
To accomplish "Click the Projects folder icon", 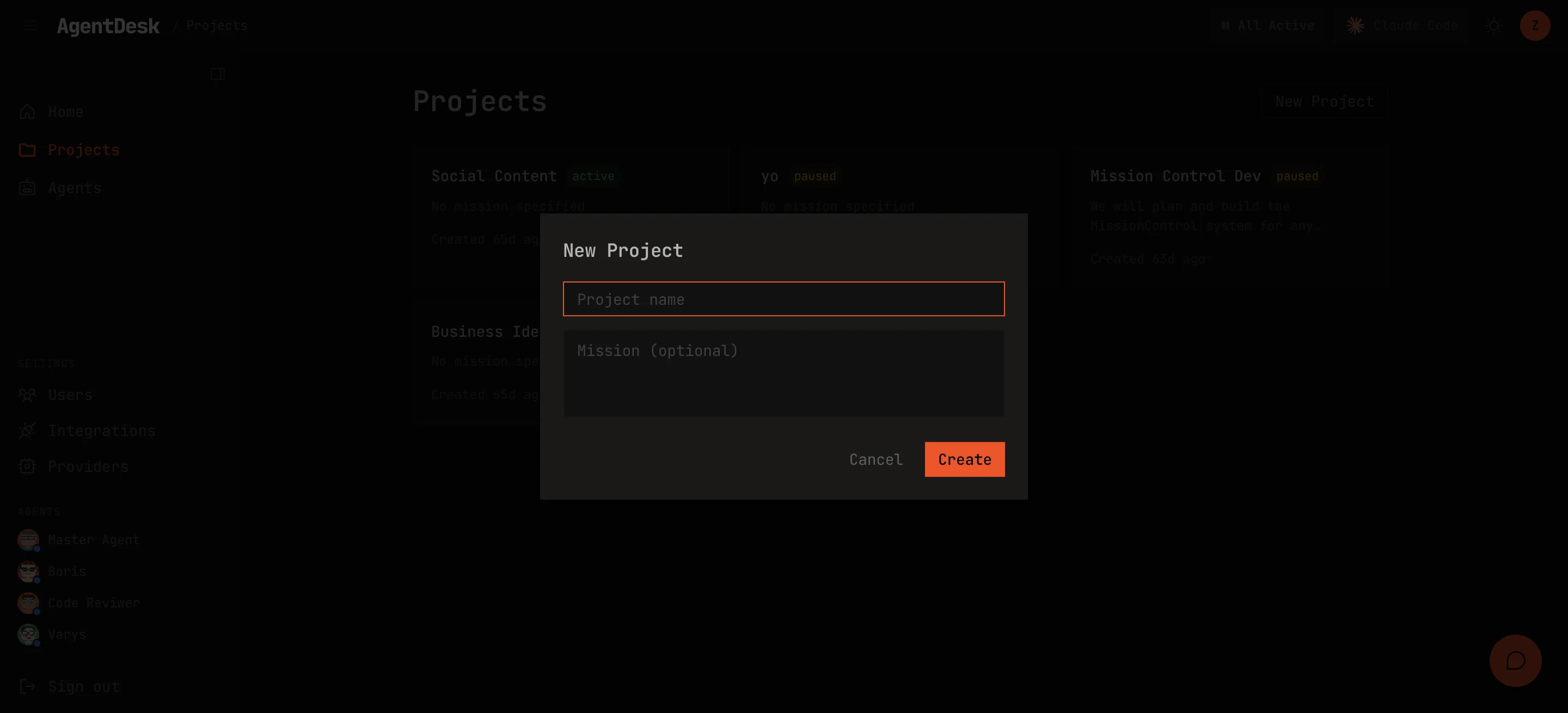I will click(x=27, y=150).
